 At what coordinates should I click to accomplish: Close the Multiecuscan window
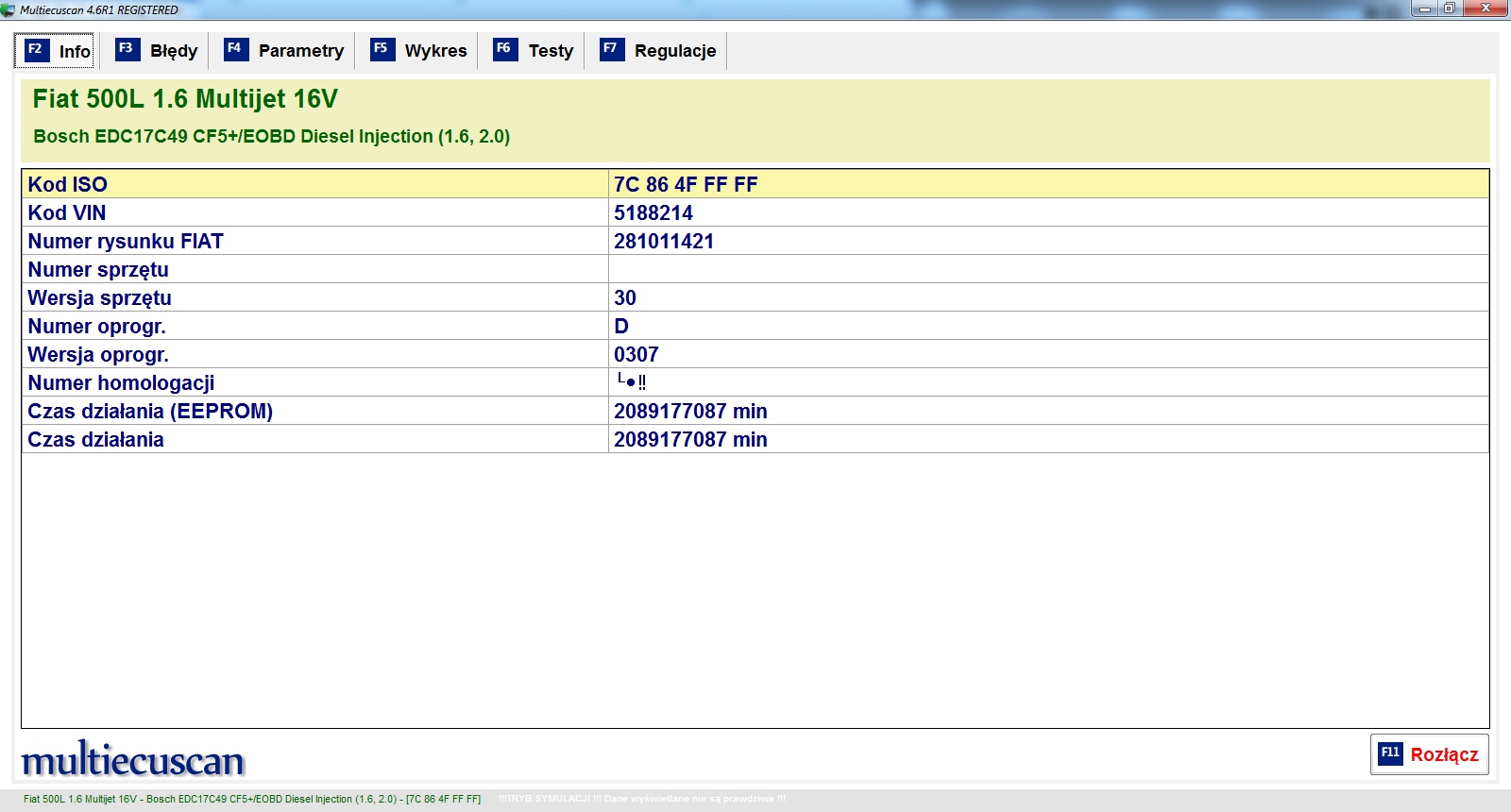(1486, 8)
